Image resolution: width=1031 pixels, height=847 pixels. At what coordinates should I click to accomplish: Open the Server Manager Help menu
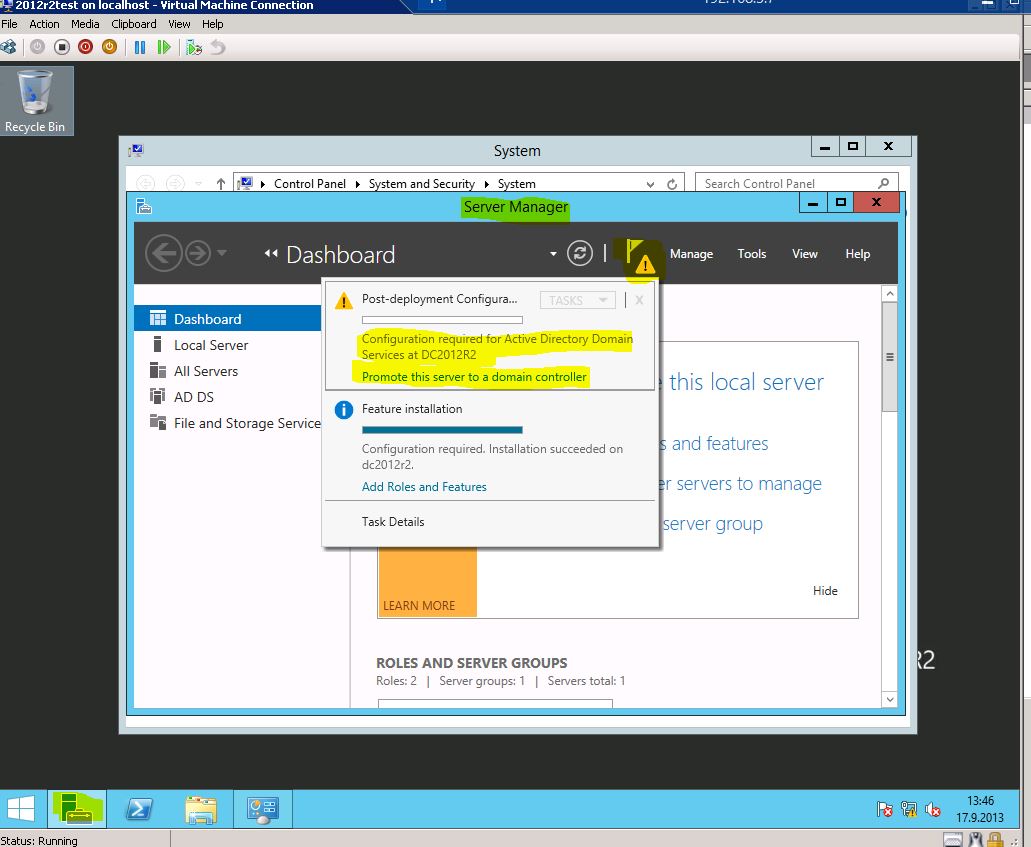coord(857,254)
